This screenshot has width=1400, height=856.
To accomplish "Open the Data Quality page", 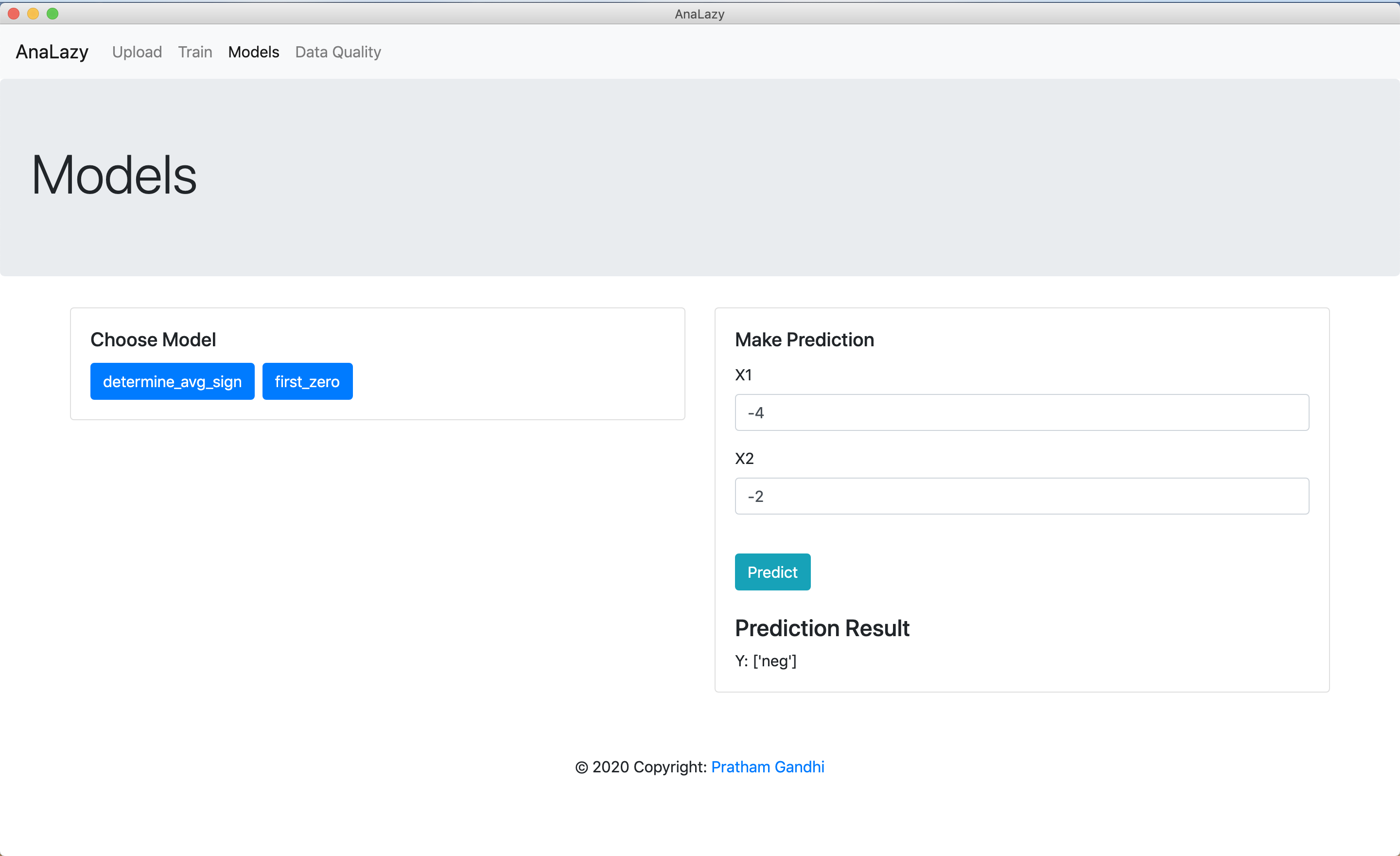I will pos(338,52).
